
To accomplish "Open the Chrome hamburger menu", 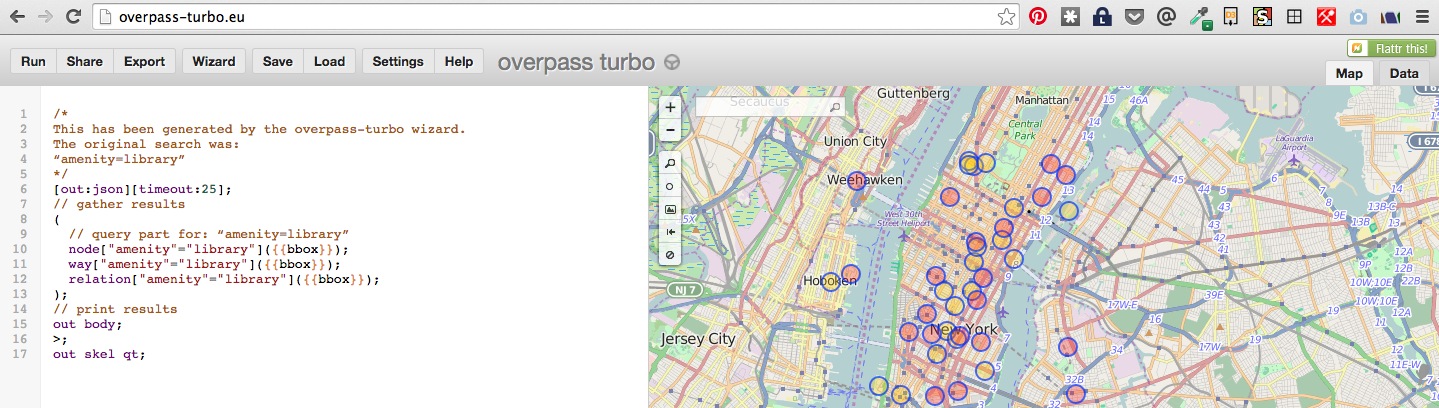I will pyautogui.click(x=1421, y=17).
